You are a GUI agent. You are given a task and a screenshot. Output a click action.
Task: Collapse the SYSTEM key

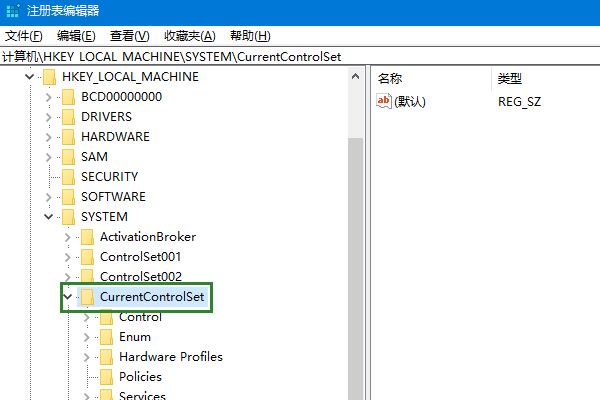tap(49, 217)
